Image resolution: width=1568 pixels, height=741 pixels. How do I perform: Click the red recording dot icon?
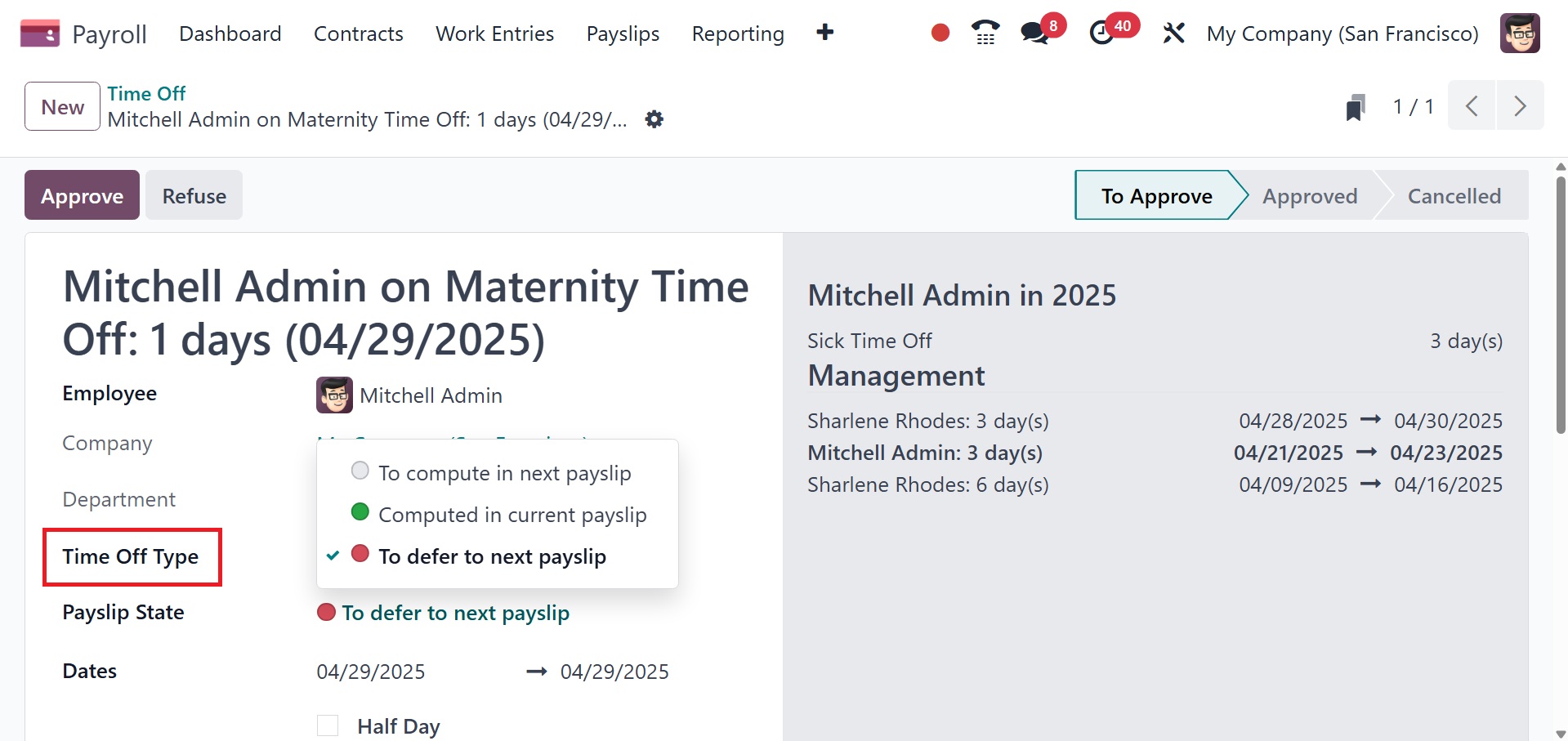pyautogui.click(x=940, y=33)
